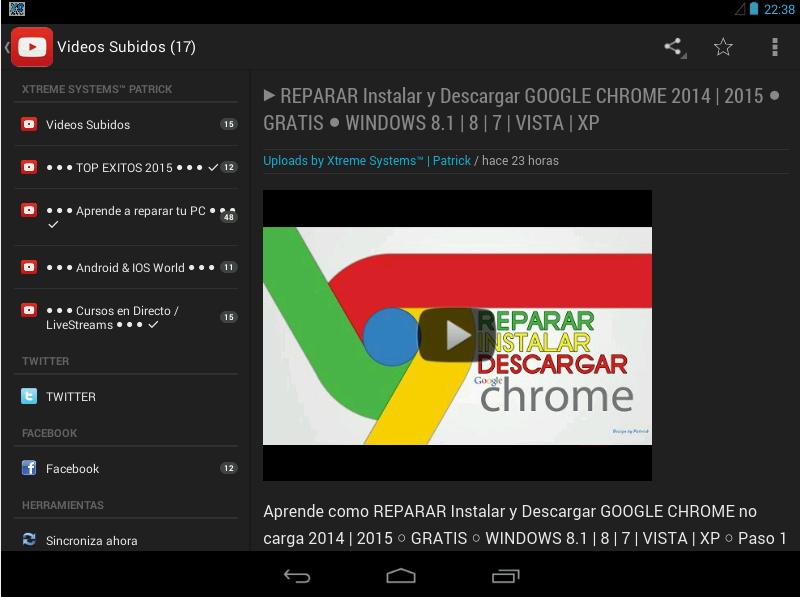The width and height of the screenshot is (800, 597).
Task: Click the sync arrows icon
Action: [x=29, y=539]
